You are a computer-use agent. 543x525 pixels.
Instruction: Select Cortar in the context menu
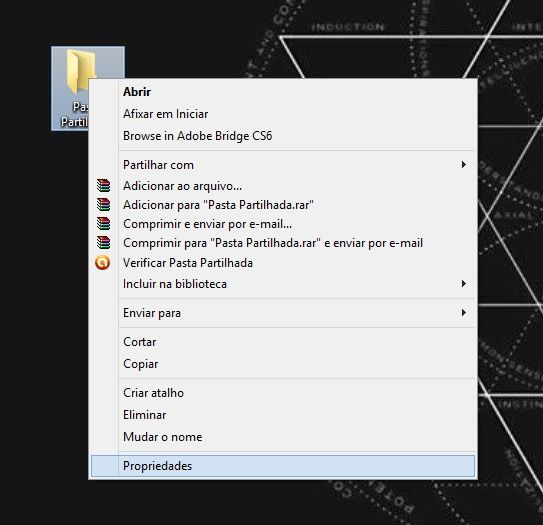coord(283,342)
